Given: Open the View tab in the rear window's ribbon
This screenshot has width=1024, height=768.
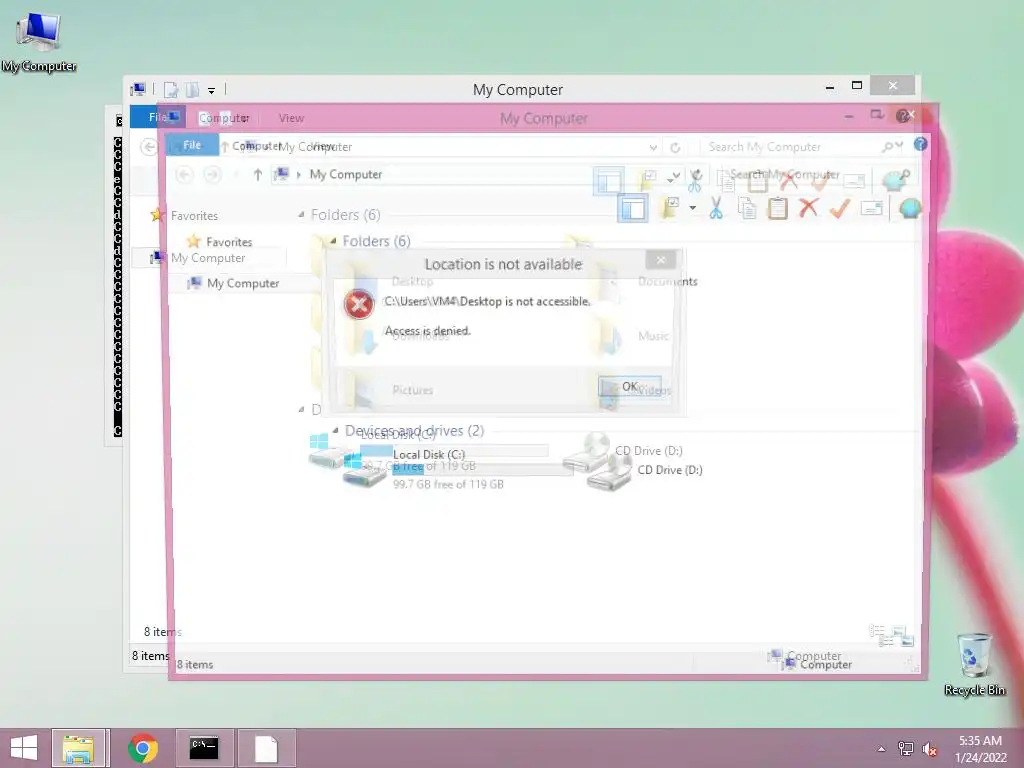Looking at the screenshot, I should coord(291,118).
